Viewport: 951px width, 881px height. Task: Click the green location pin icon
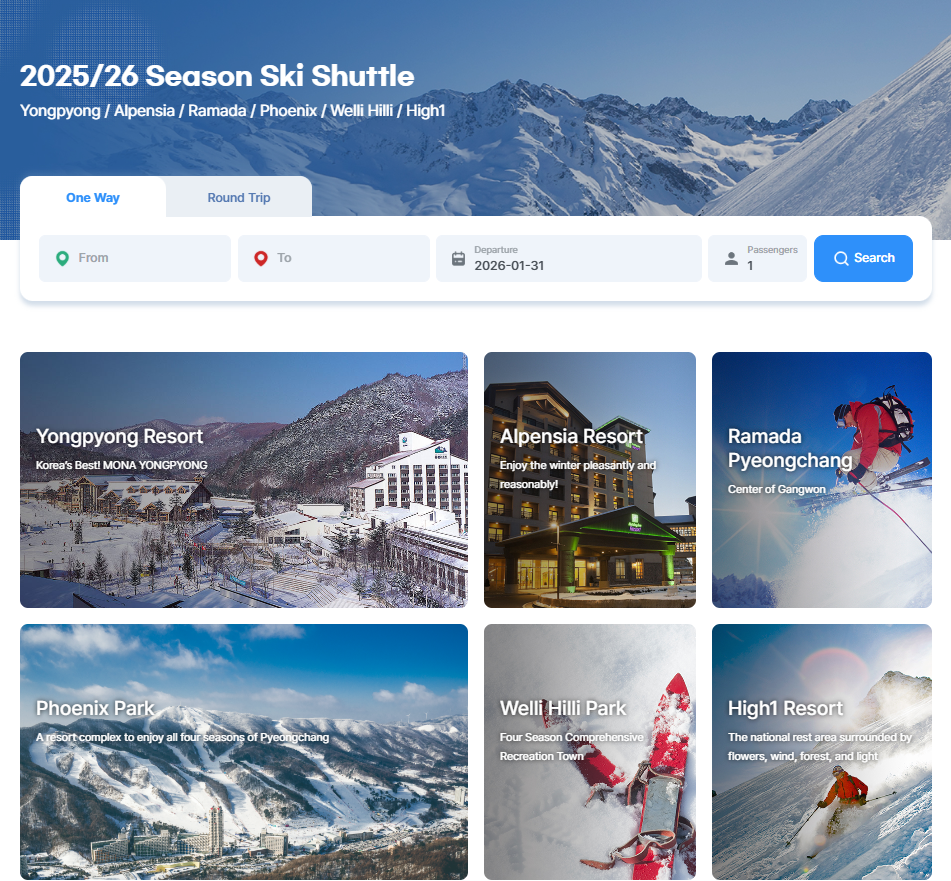[62, 258]
